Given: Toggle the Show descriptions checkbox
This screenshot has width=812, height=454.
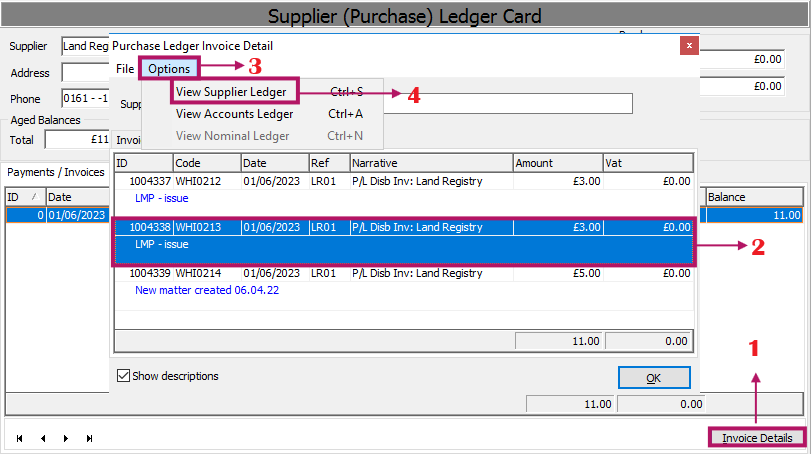Looking at the screenshot, I should pos(123,376).
